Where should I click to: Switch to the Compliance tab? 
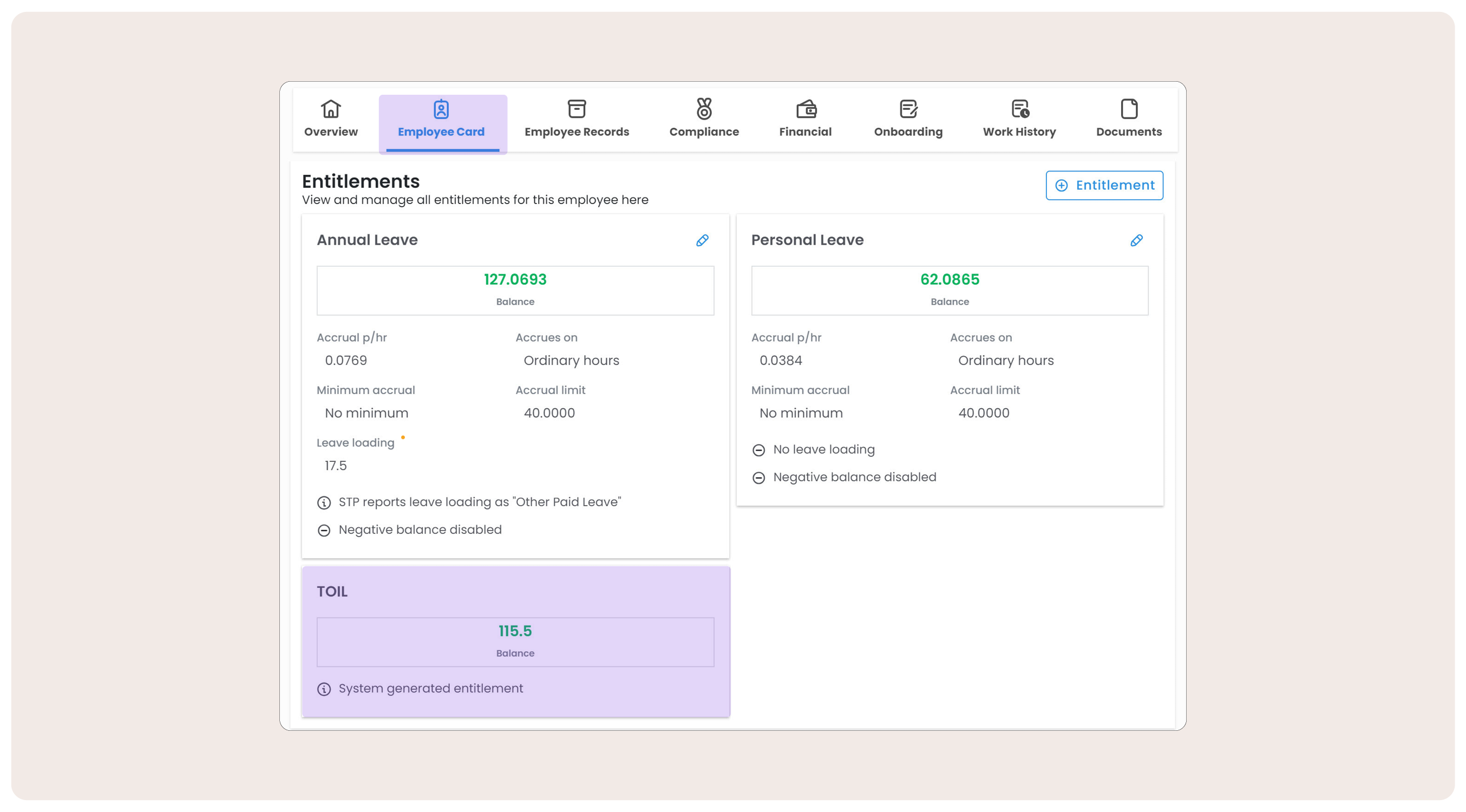click(704, 132)
